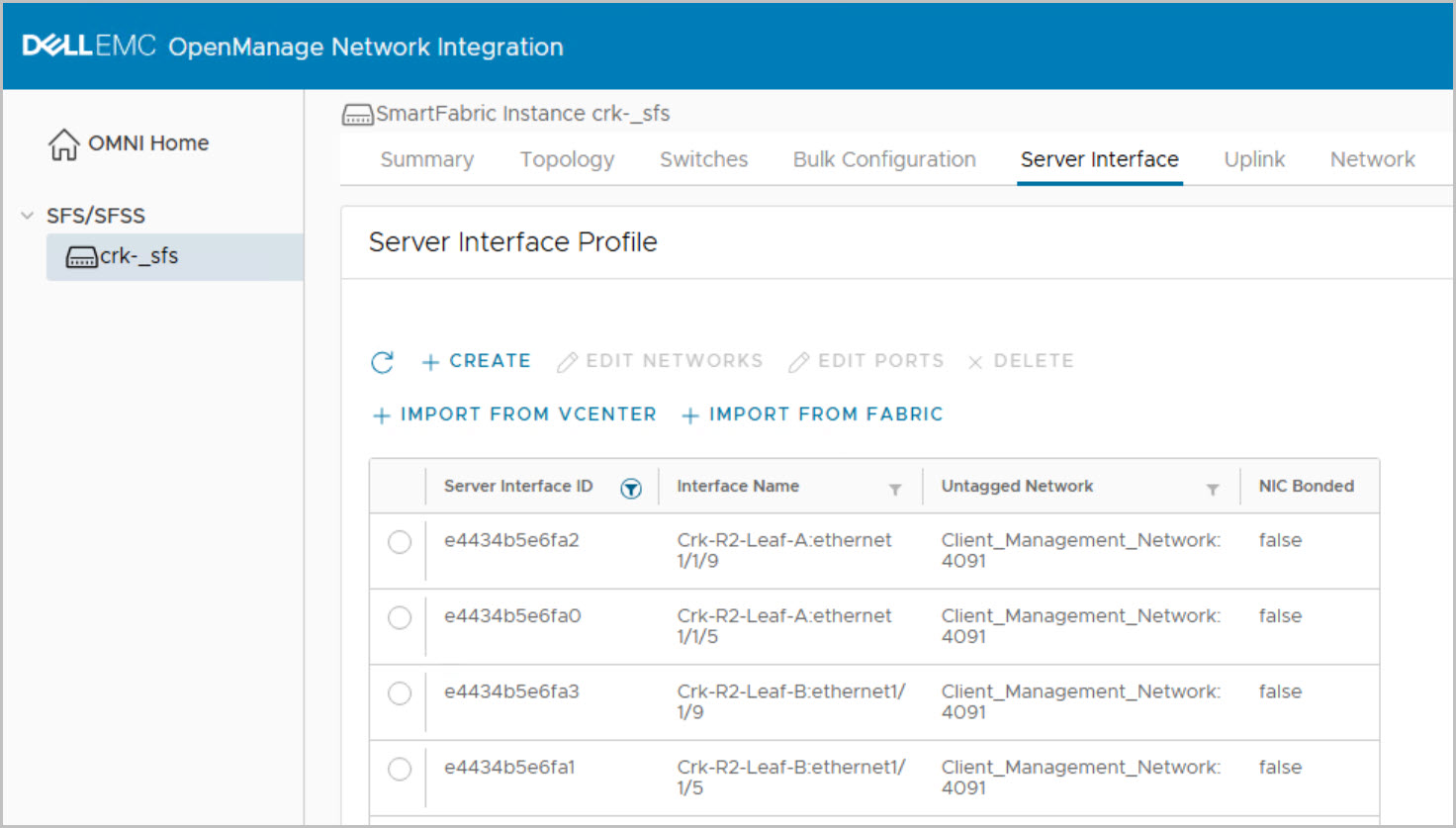Viewport: 1456px width, 828px height.
Task: Click the crk-_sfs switch icon in sidebar
Action: (x=81, y=257)
